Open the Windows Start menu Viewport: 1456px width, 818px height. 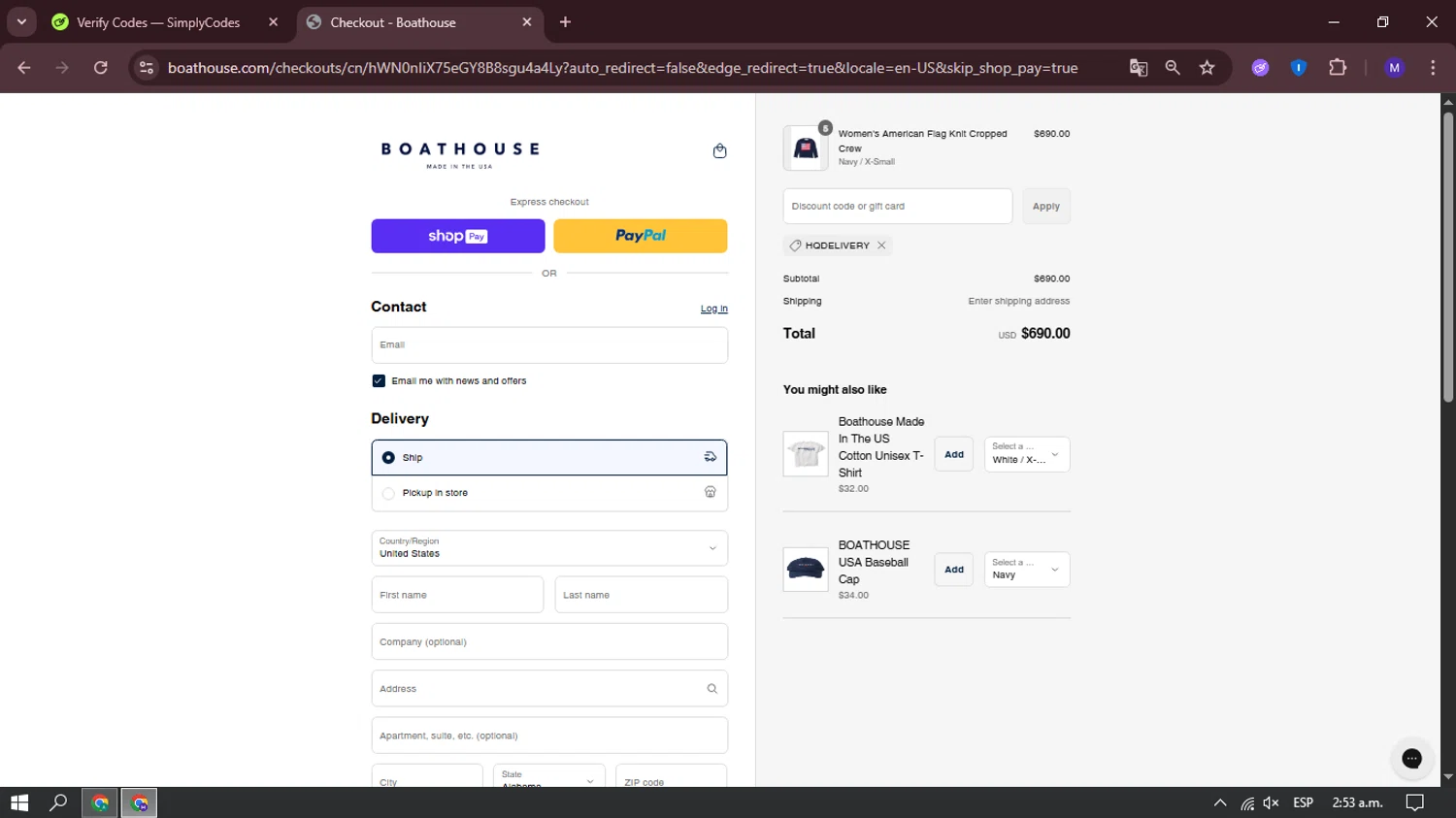[19, 802]
